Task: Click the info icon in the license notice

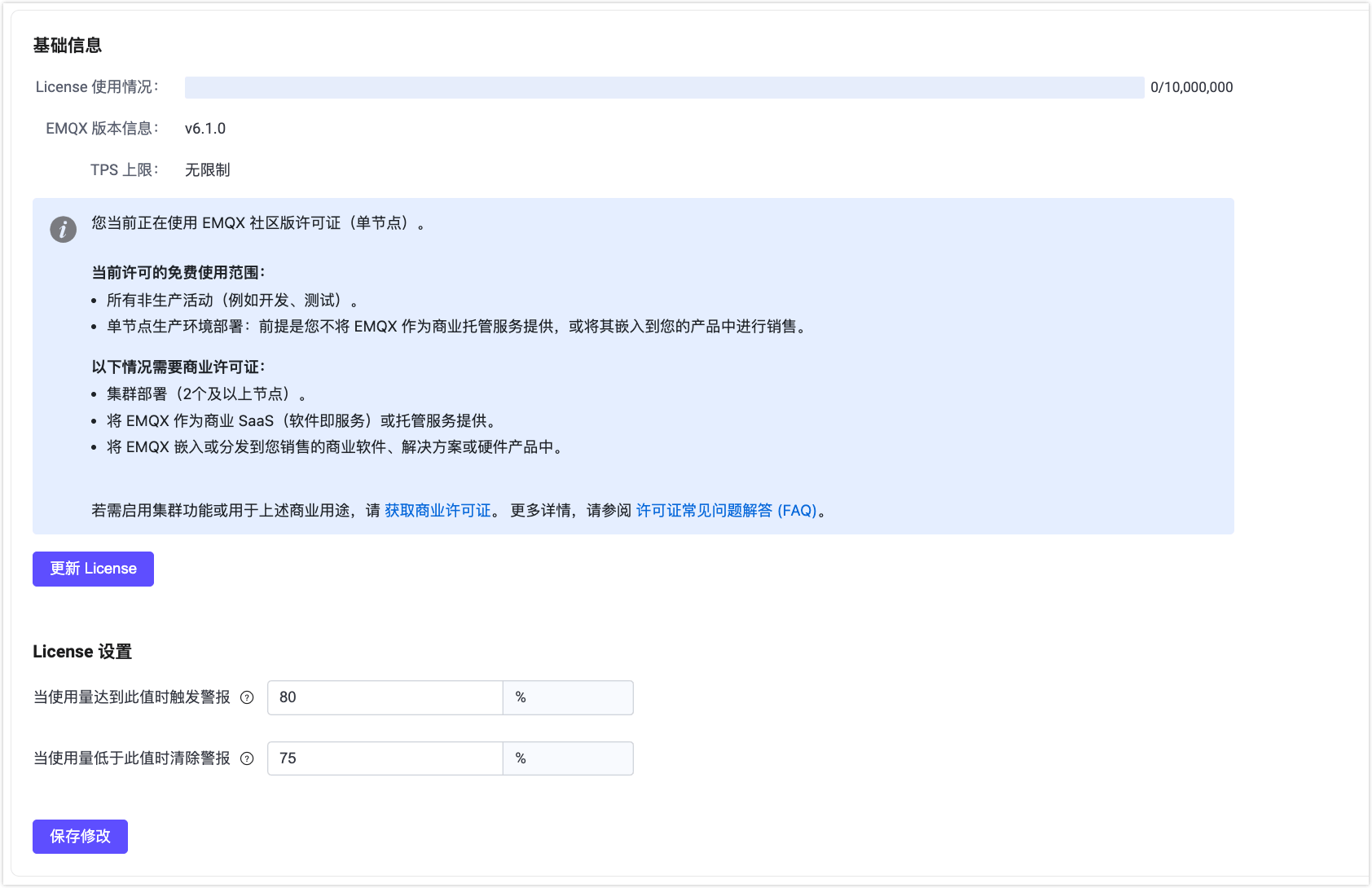Action: click(x=64, y=230)
